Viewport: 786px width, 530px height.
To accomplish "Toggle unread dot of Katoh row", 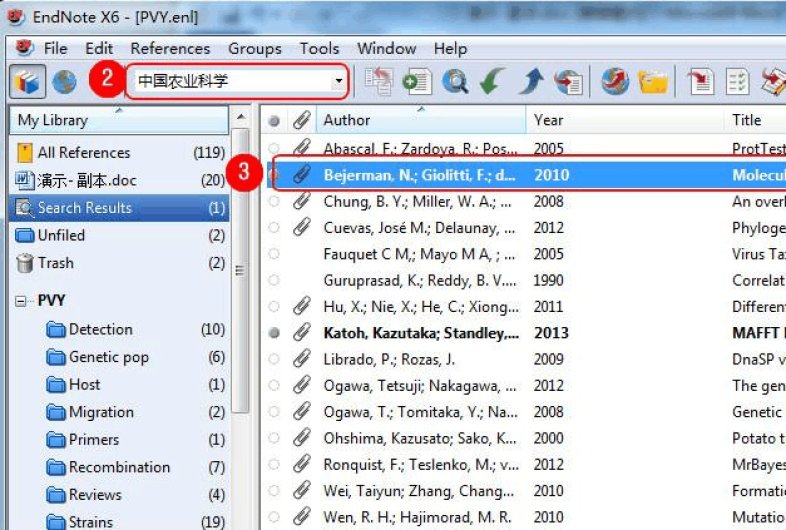I will point(274,332).
